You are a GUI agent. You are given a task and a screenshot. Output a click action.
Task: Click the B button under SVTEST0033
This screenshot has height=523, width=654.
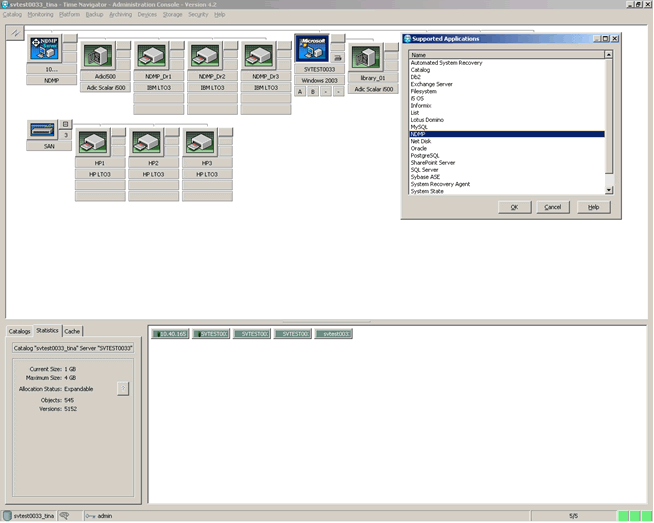tap(313, 92)
